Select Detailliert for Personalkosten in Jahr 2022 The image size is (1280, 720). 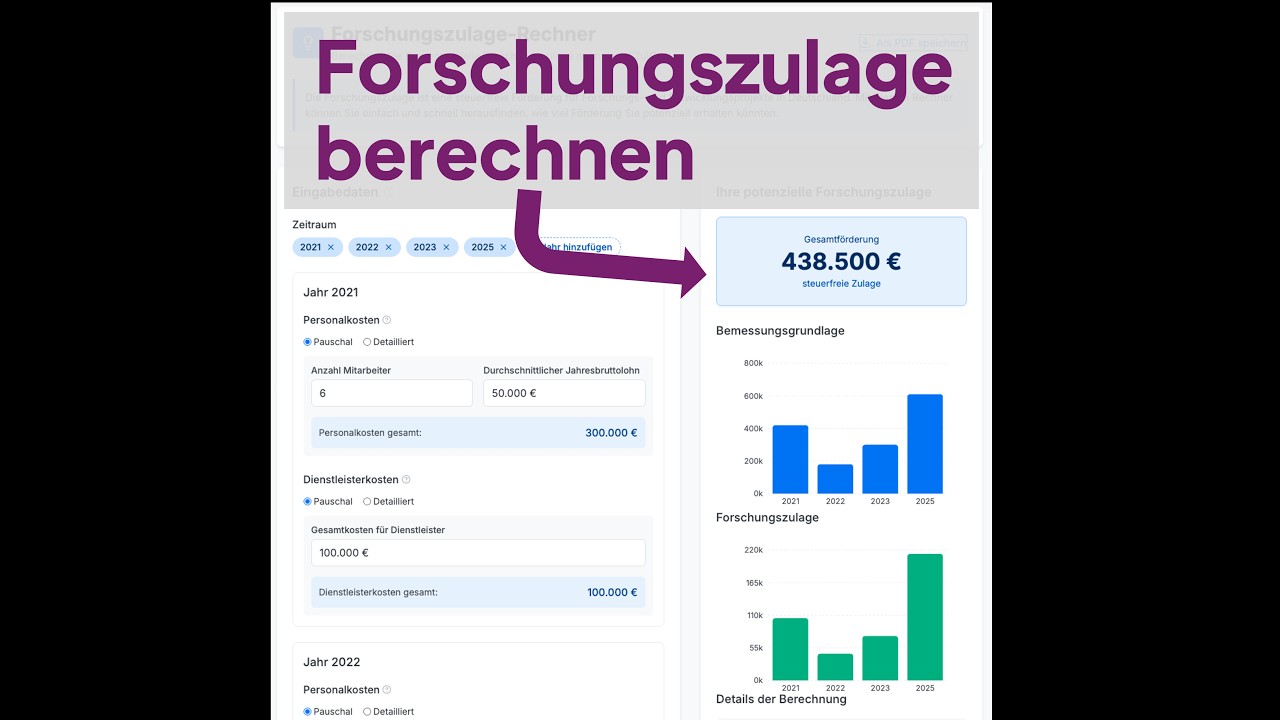(x=367, y=712)
